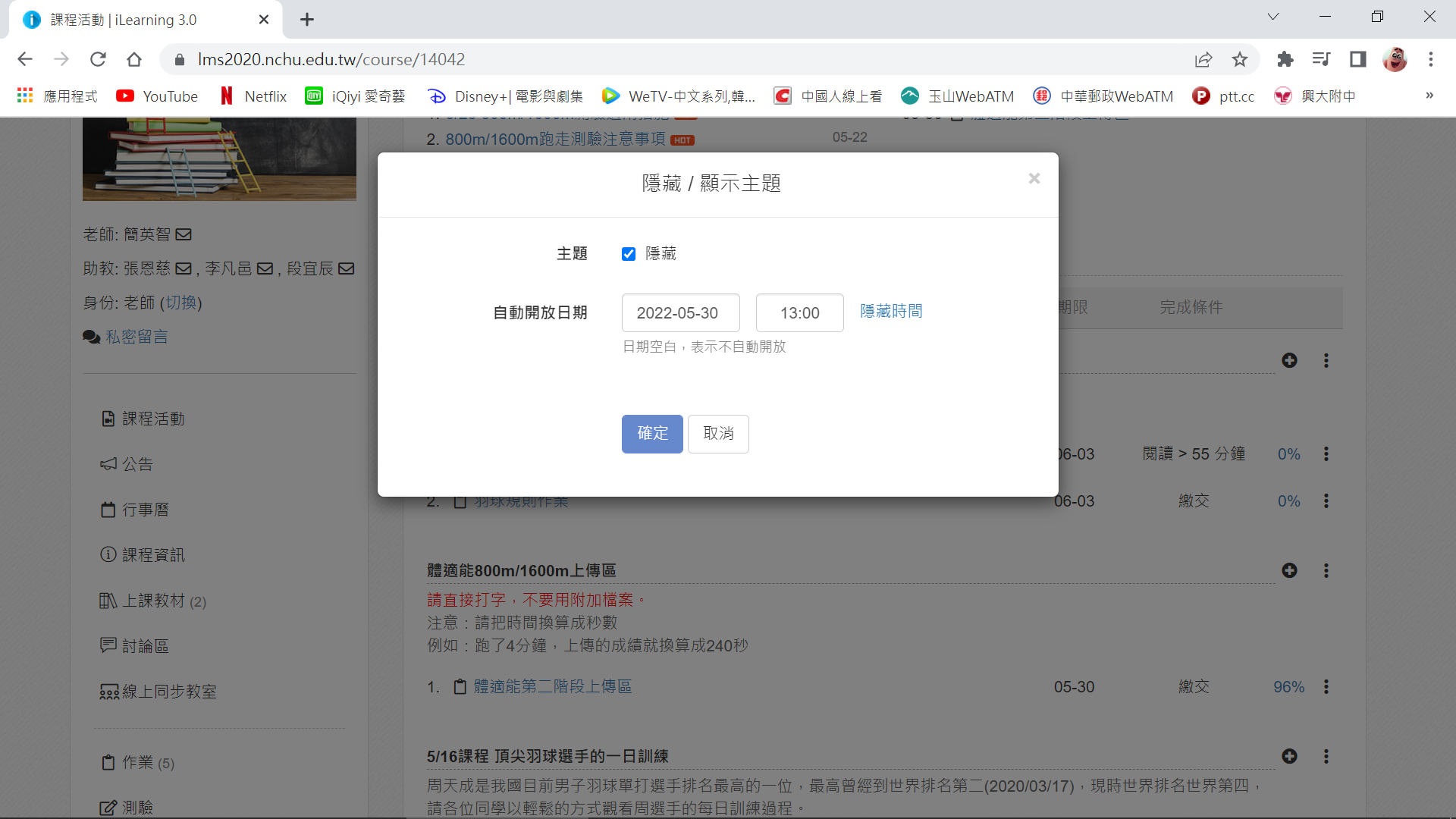
Task: Bookmark this page with the star icon
Action: click(x=1240, y=59)
